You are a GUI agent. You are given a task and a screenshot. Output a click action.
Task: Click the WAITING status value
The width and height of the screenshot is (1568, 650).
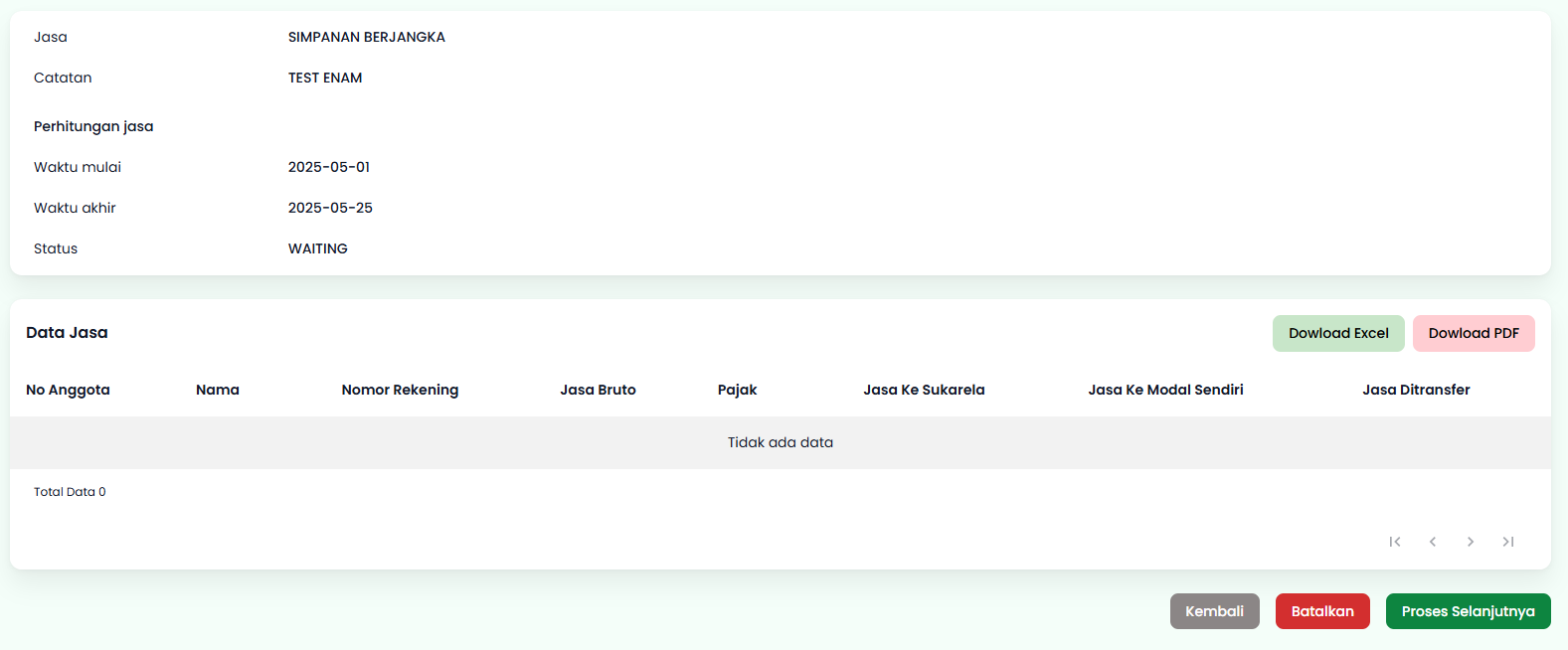point(318,248)
